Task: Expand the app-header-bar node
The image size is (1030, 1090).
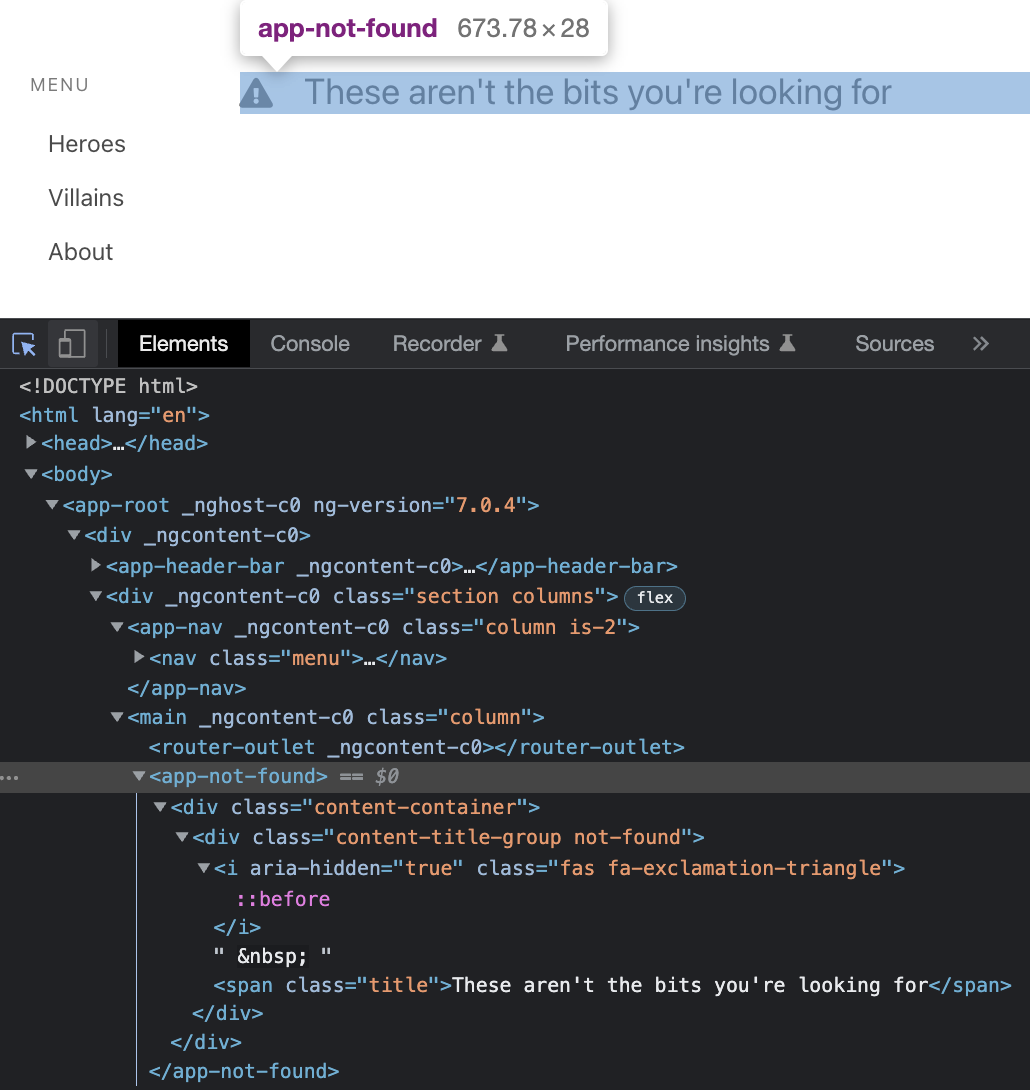Action: (x=96, y=565)
